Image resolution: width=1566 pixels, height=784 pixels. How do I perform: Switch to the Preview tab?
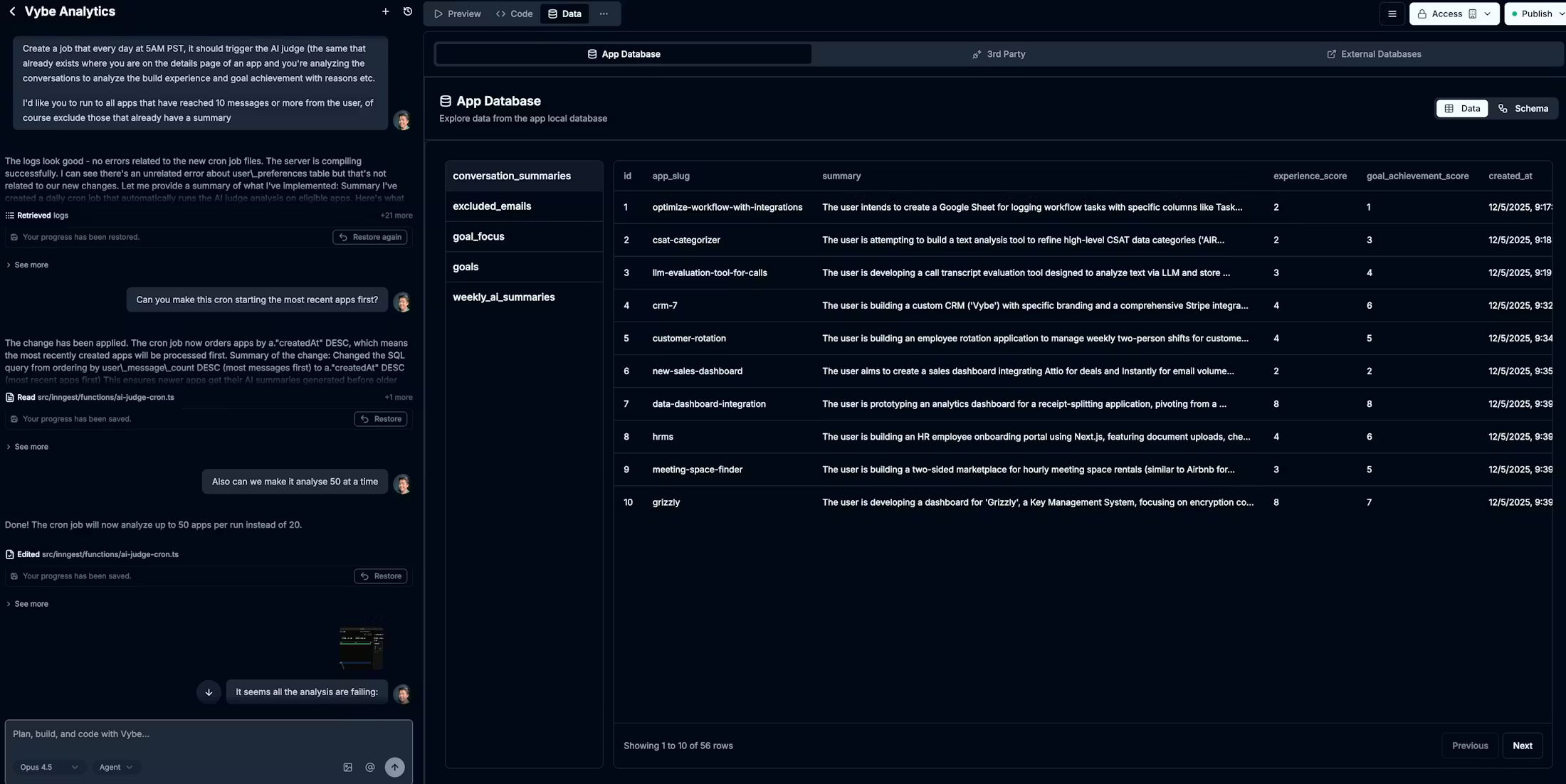pyautogui.click(x=457, y=14)
